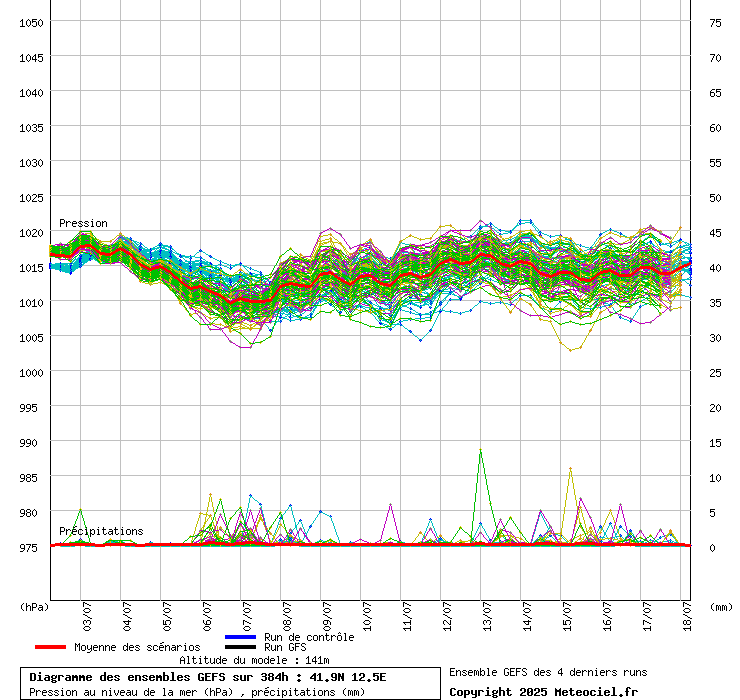Screen dimensions: 740x700
Task: Click 'Copyright 2025 Meteociel.fr' text
Action: point(543,692)
